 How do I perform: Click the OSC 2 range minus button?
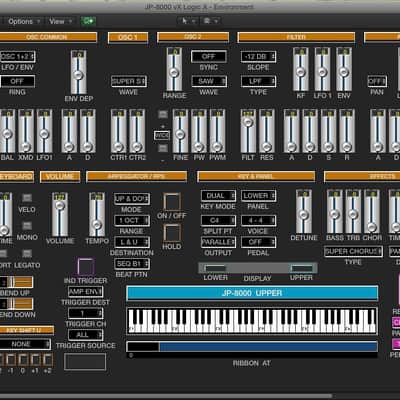coord(163,148)
